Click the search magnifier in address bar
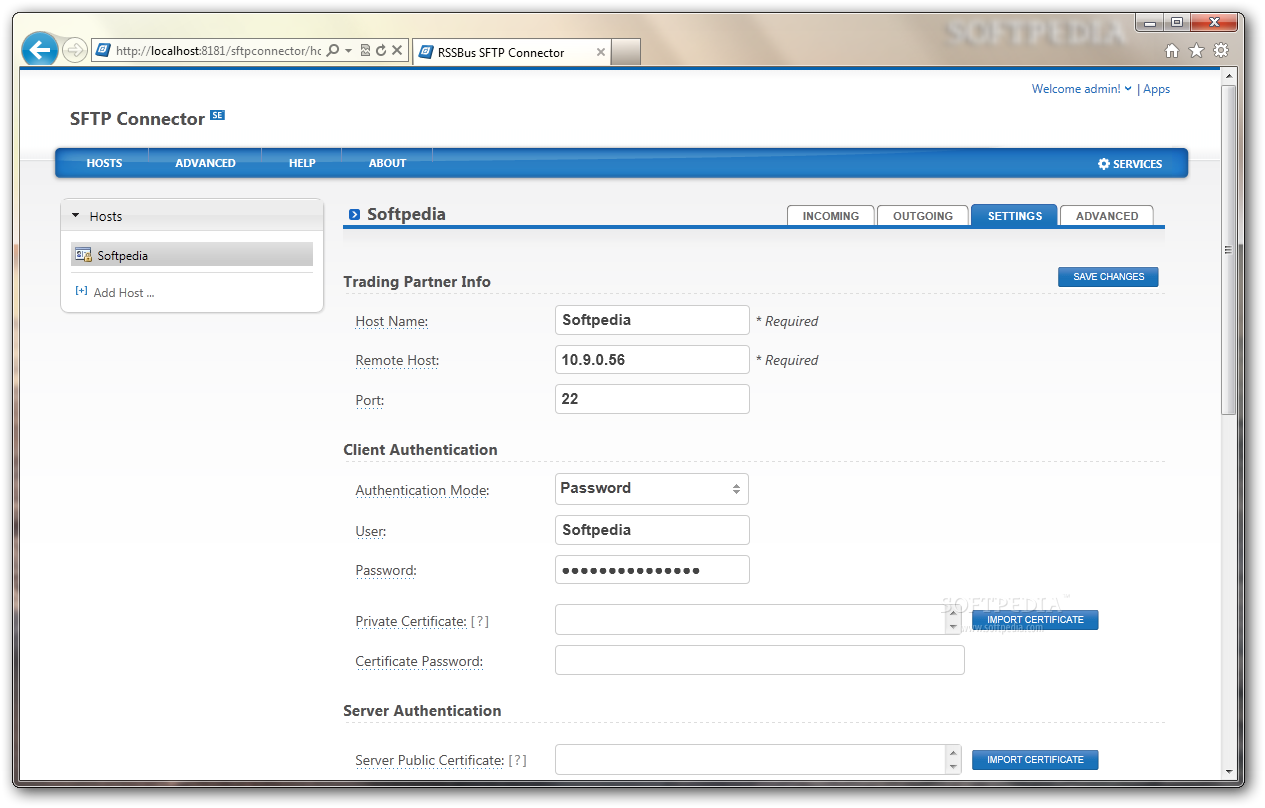The height and width of the screenshot is (808, 1265). 333,50
